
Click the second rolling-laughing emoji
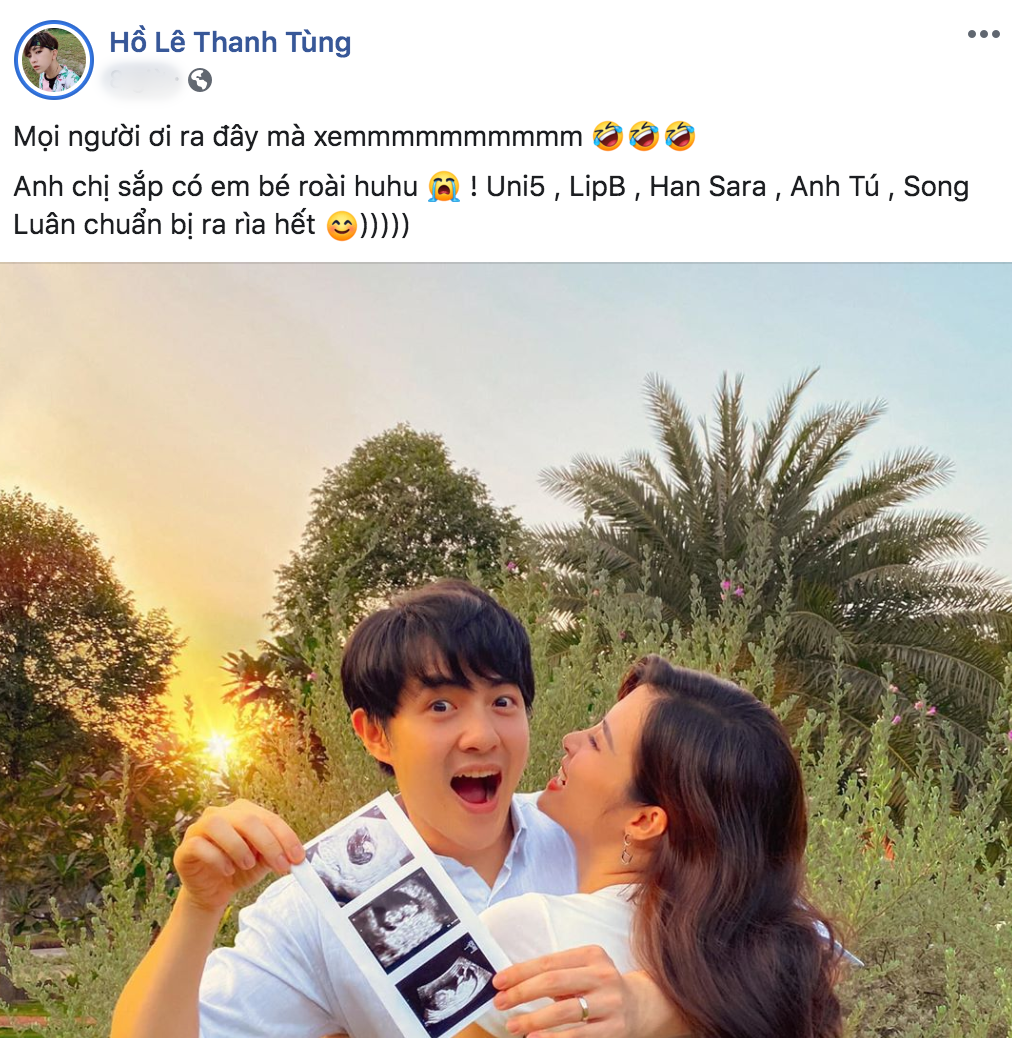point(643,136)
